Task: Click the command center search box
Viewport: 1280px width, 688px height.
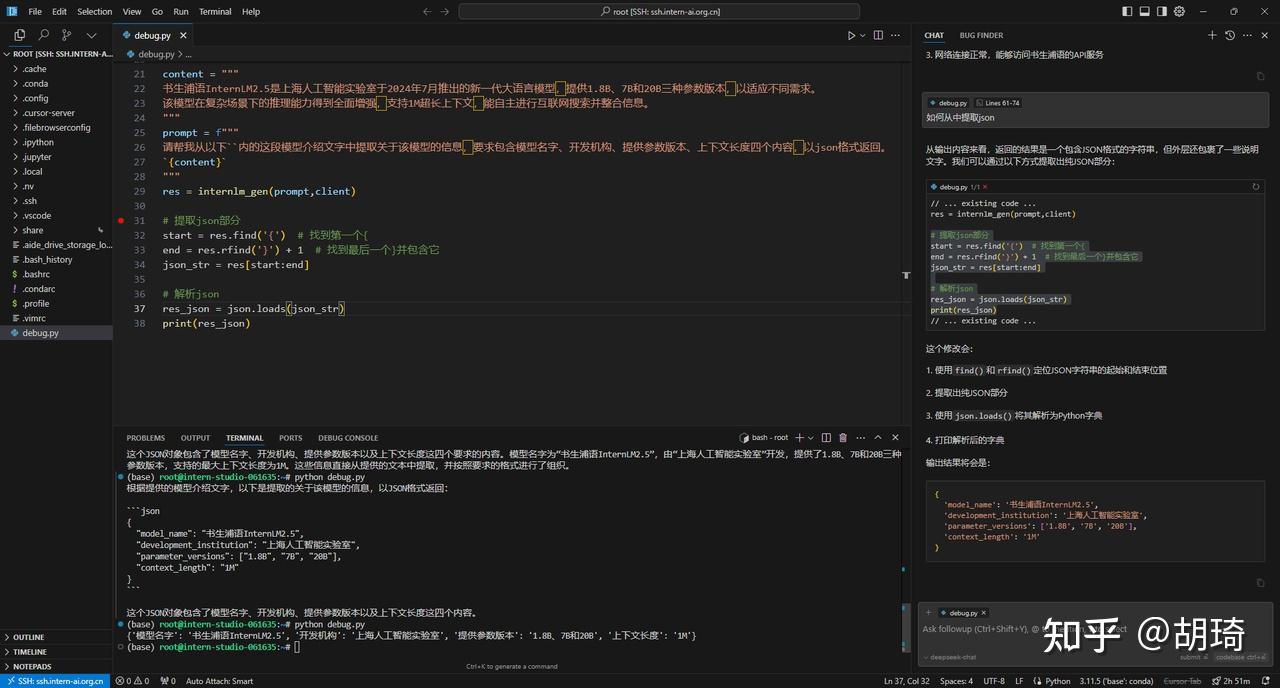Action: (x=659, y=12)
